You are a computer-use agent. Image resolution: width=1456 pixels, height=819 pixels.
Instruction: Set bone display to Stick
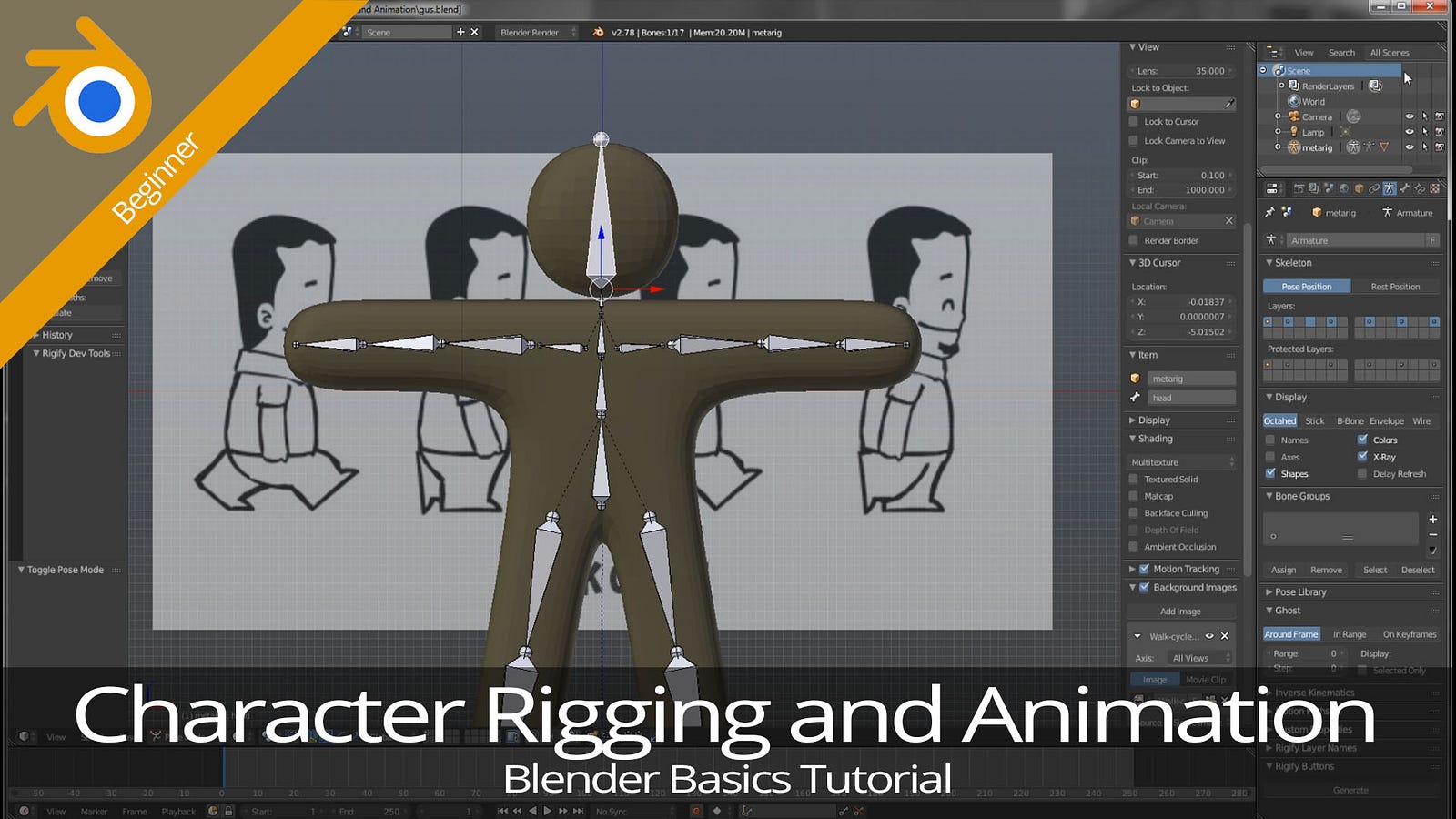point(1315,421)
